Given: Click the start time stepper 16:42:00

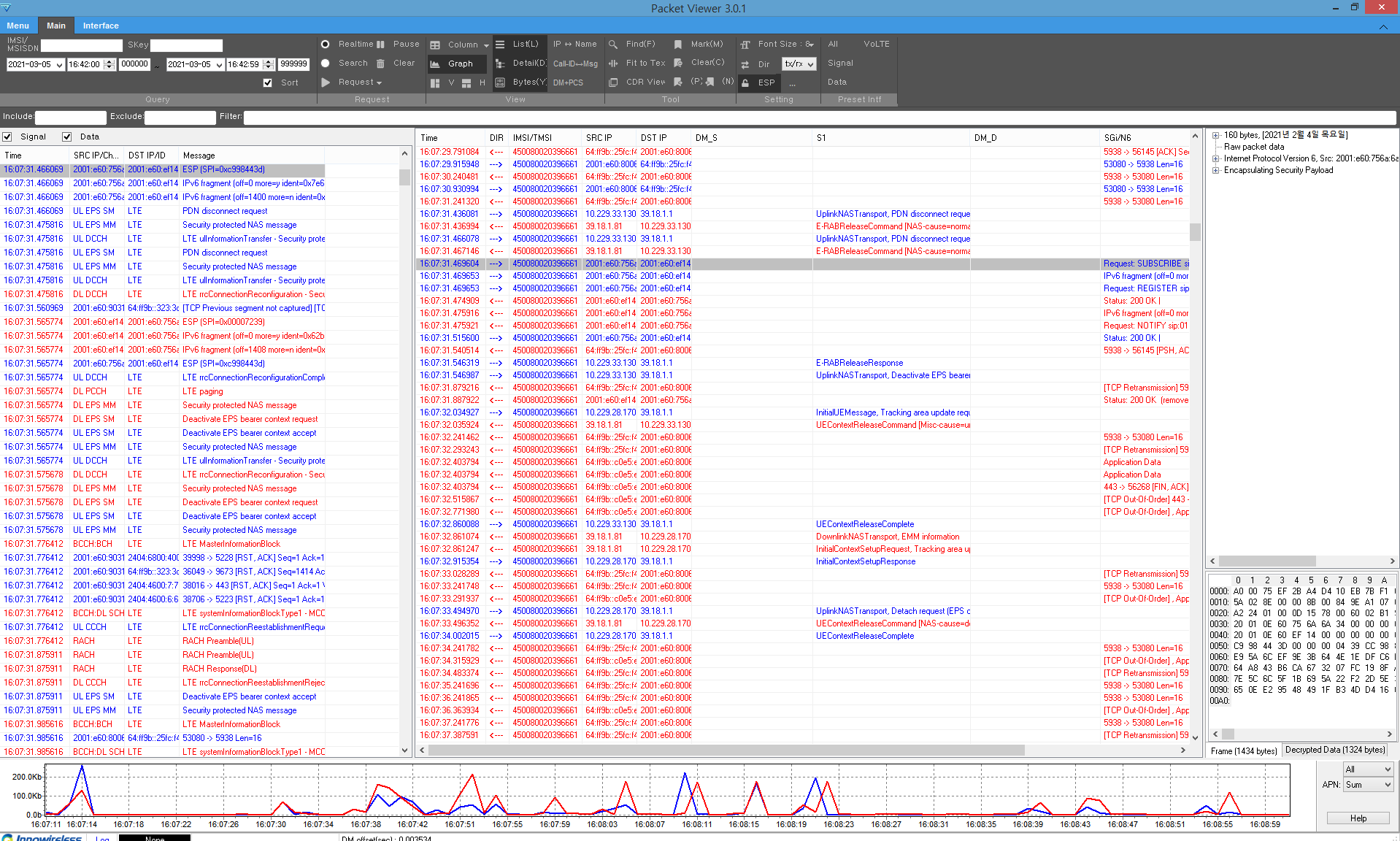Looking at the screenshot, I should [109, 64].
